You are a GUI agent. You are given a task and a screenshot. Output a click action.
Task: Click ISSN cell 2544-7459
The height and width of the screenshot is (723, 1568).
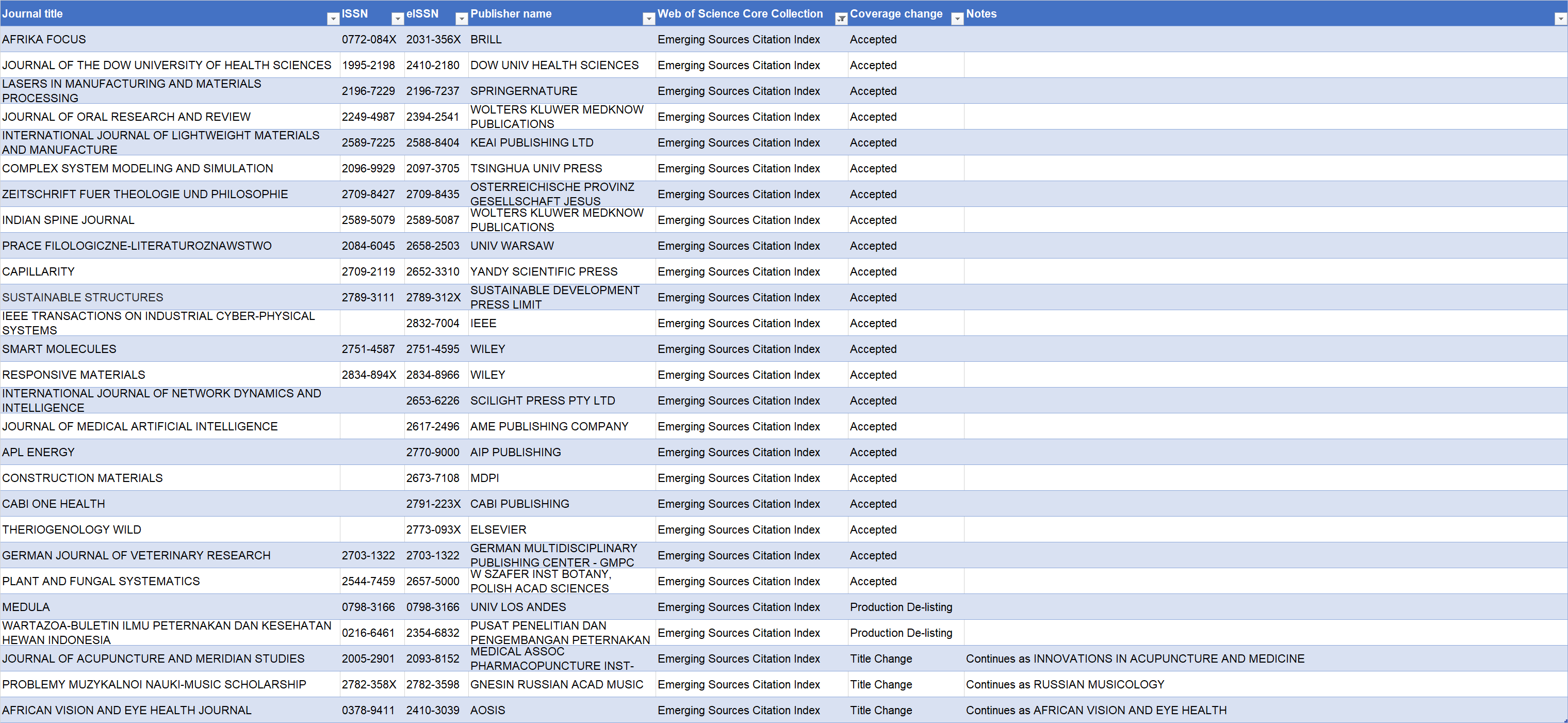click(x=372, y=581)
